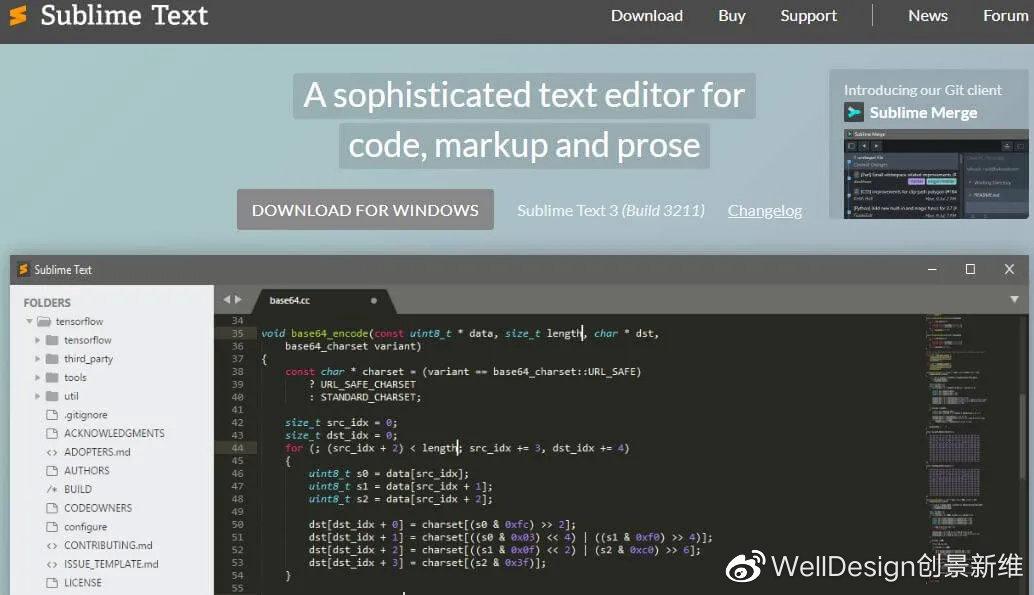Click the configure file icon
The width and height of the screenshot is (1034, 595).
52,526
